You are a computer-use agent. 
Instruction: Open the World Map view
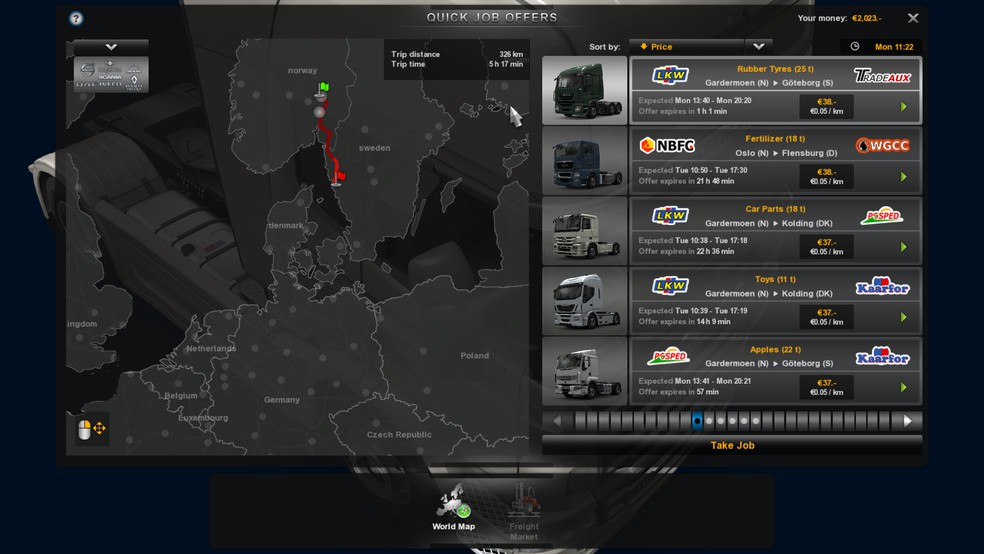[x=453, y=507]
